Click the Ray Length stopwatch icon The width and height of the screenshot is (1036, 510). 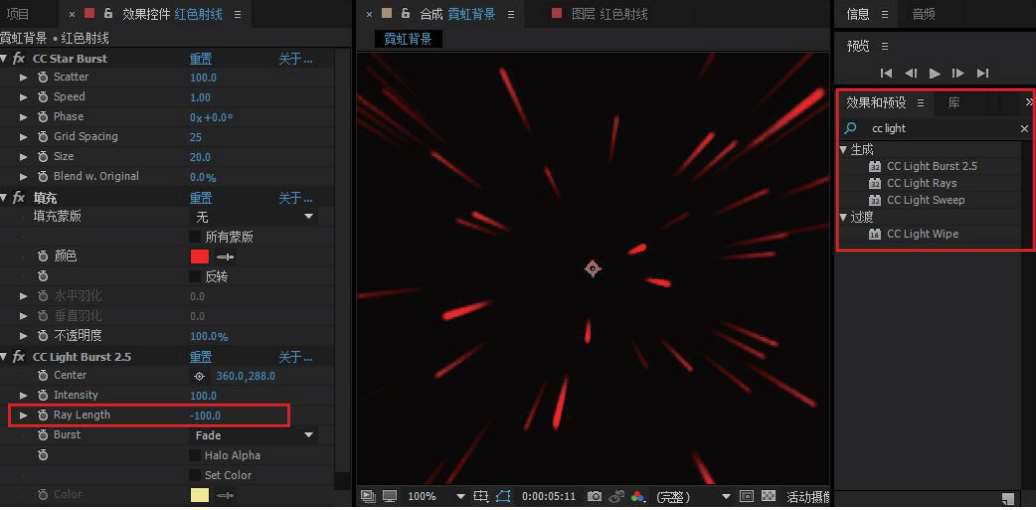(x=43, y=415)
